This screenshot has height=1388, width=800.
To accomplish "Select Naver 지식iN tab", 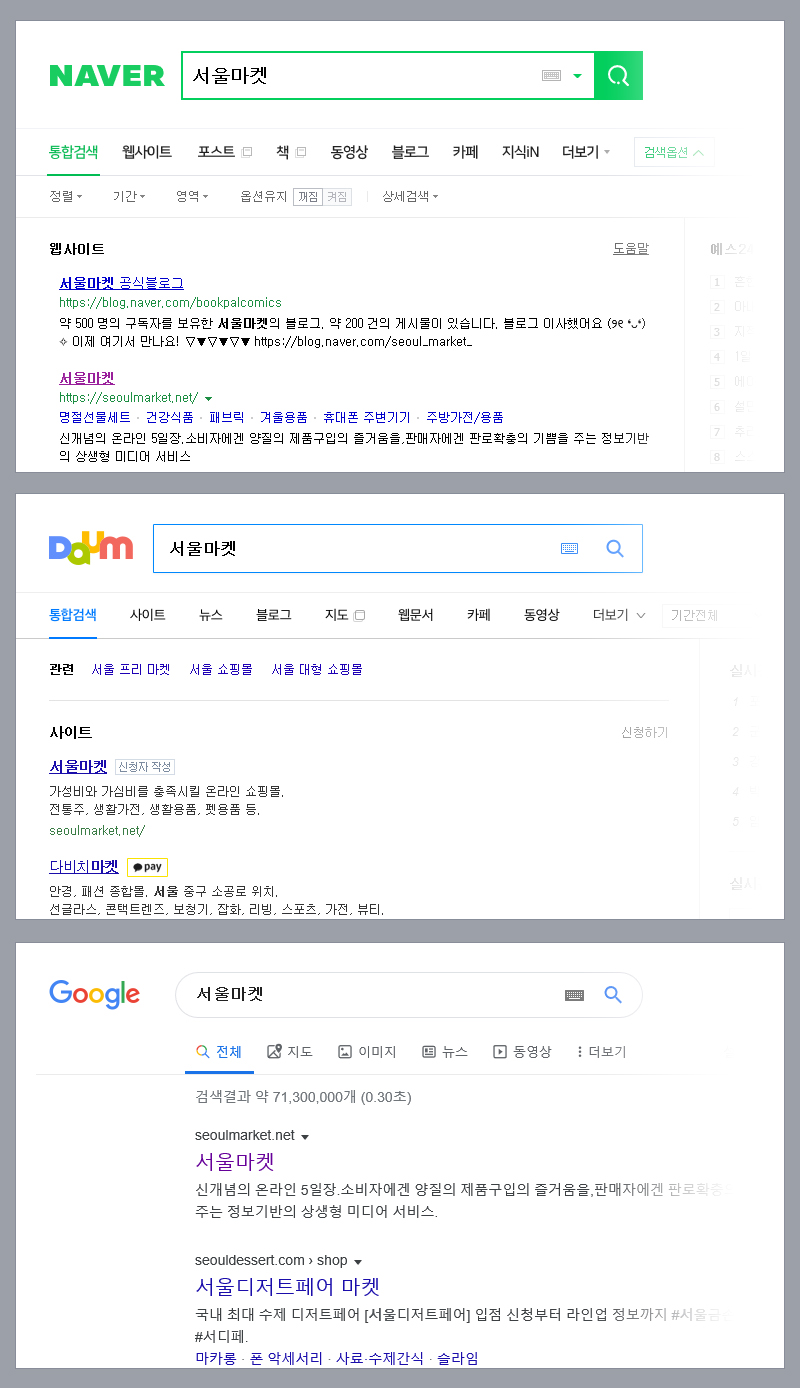I will (520, 152).
